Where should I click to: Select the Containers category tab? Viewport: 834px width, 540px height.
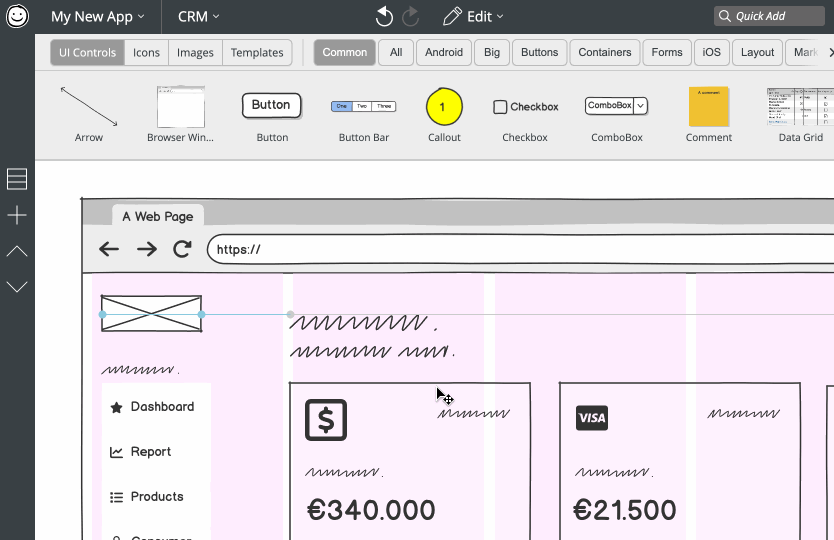pos(605,53)
